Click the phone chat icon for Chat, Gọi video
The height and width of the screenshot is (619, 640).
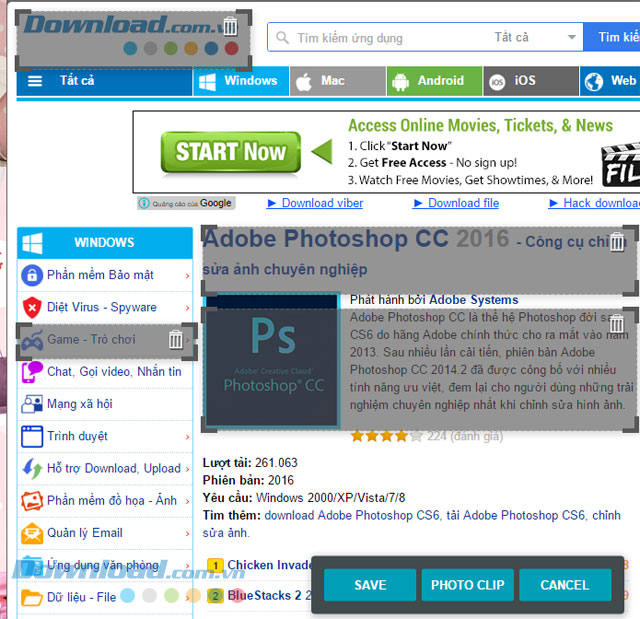point(32,372)
